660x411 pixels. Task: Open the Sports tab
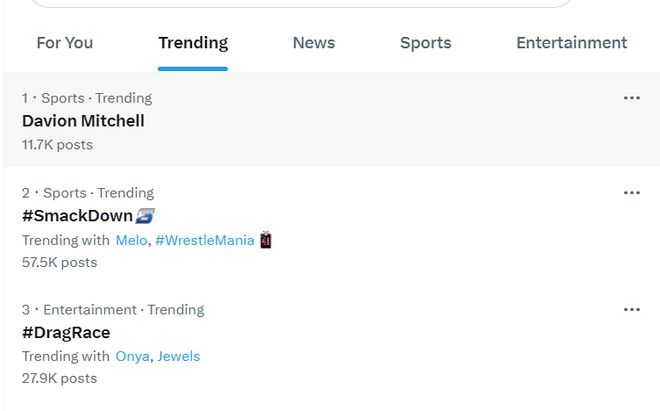426,43
